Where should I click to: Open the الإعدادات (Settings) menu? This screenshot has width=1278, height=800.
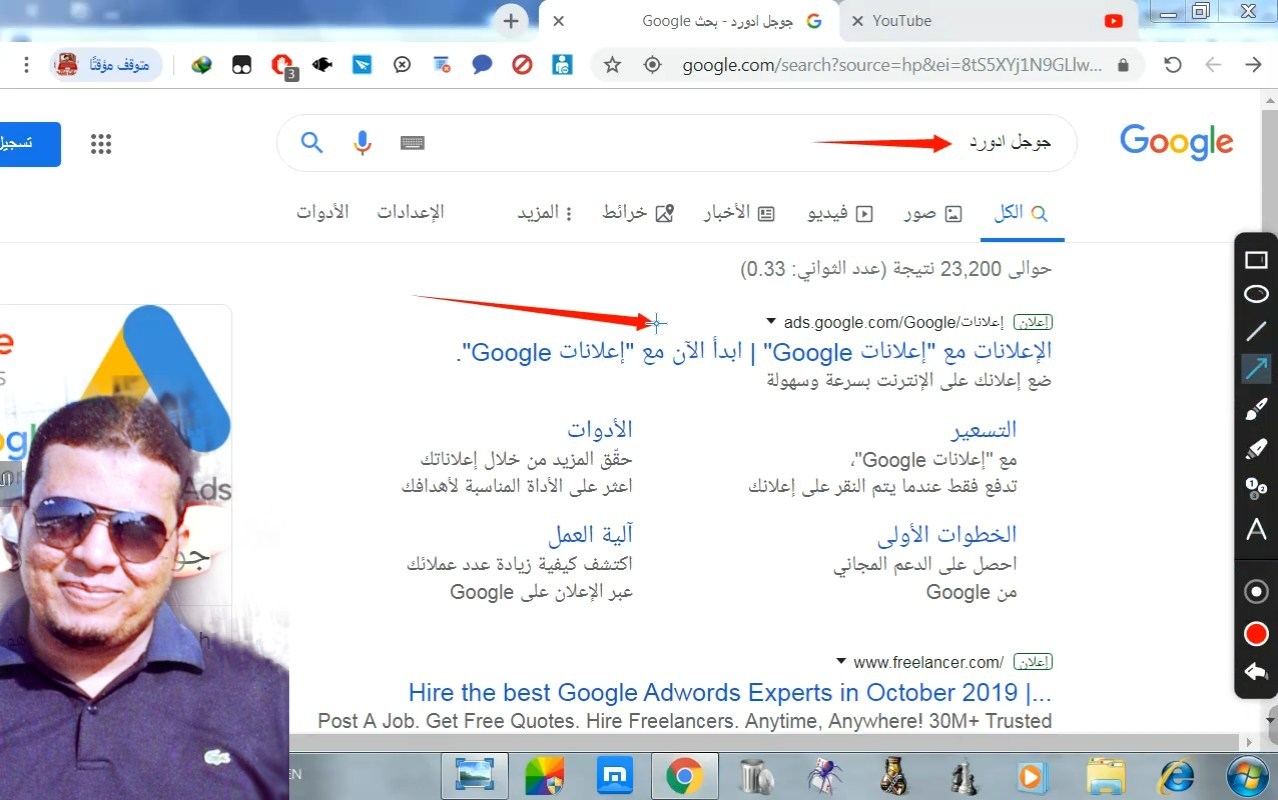(410, 212)
